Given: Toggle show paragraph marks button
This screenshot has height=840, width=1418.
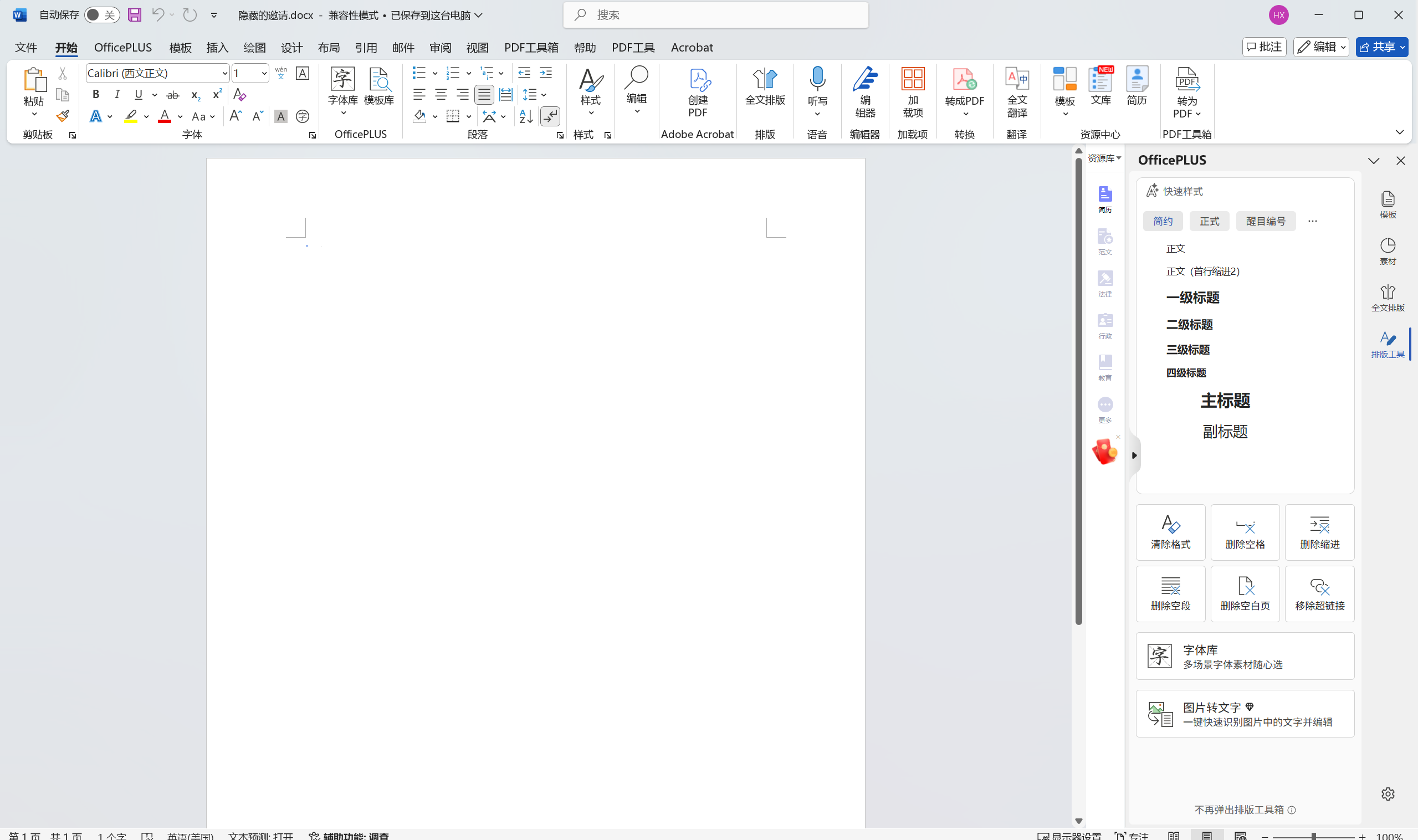Looking at the screenshot, I should (x=550, y=116).
